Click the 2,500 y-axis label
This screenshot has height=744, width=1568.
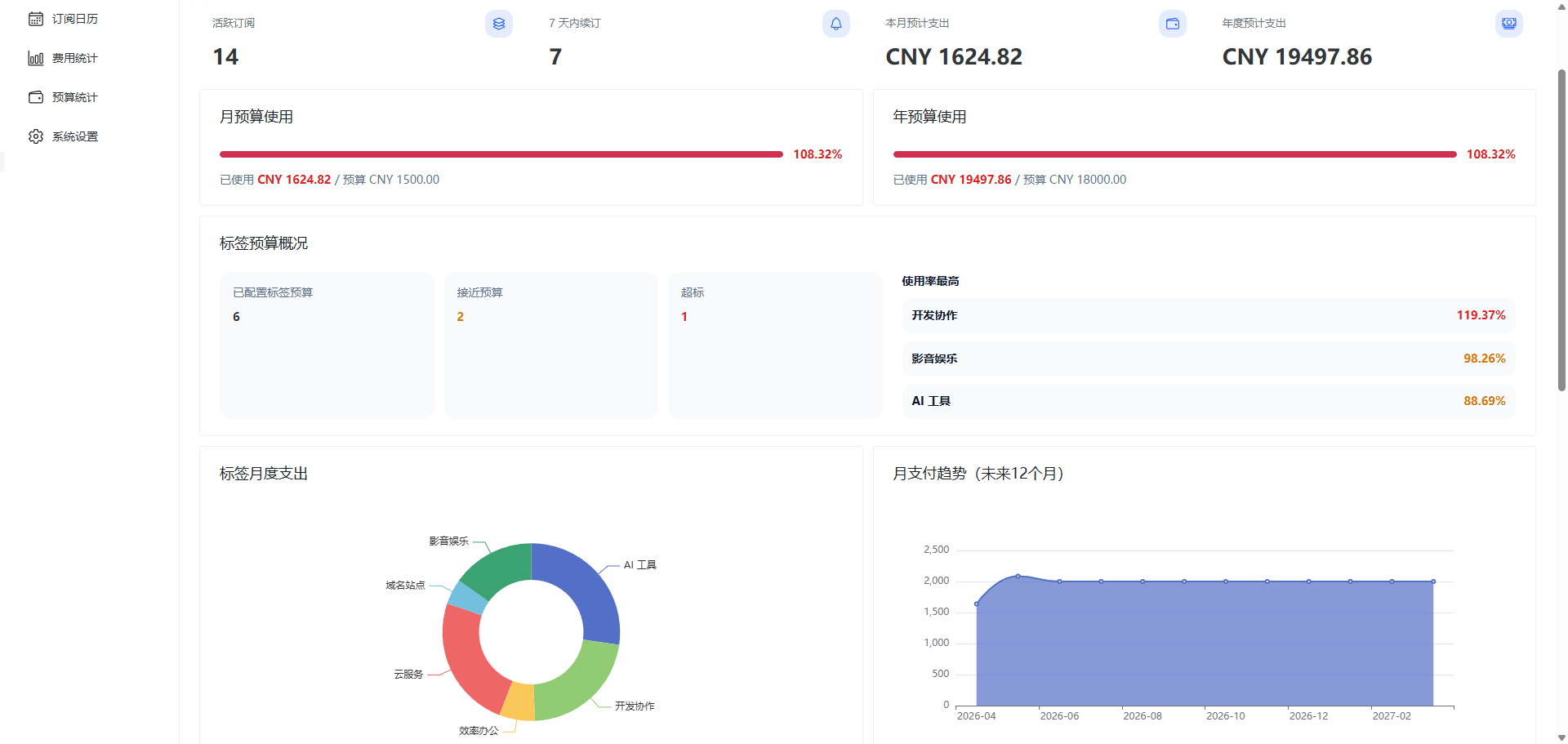coord(936,550)
